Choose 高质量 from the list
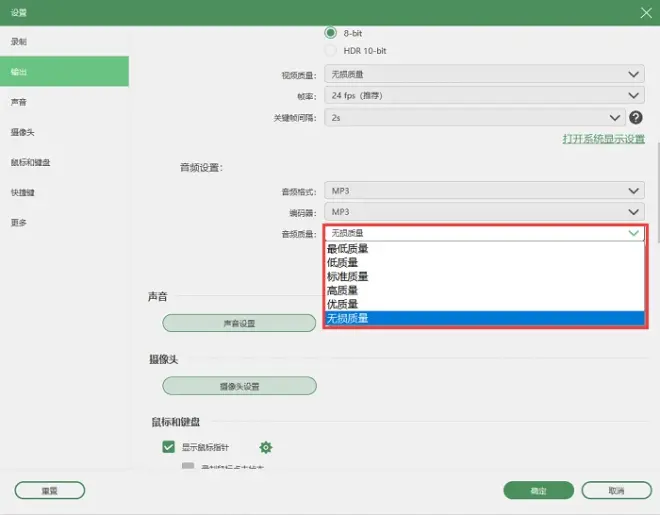The image size is (660, 515). [x=485, y=290]
